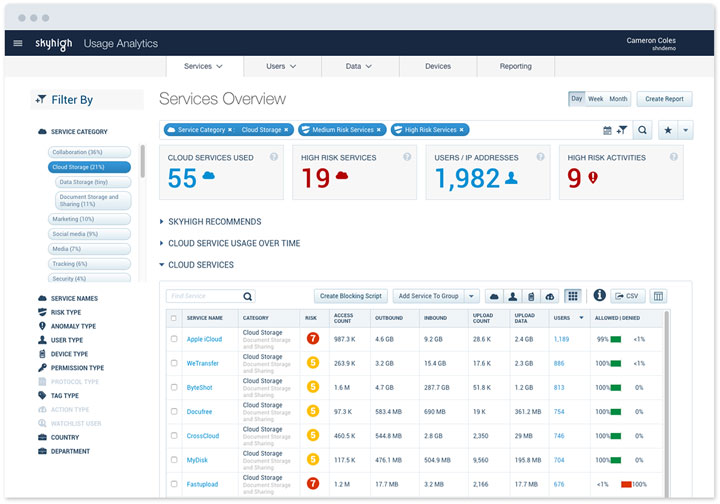Switch to user view icon in table toolbar
720x504 pixels.
click(512, 297)
